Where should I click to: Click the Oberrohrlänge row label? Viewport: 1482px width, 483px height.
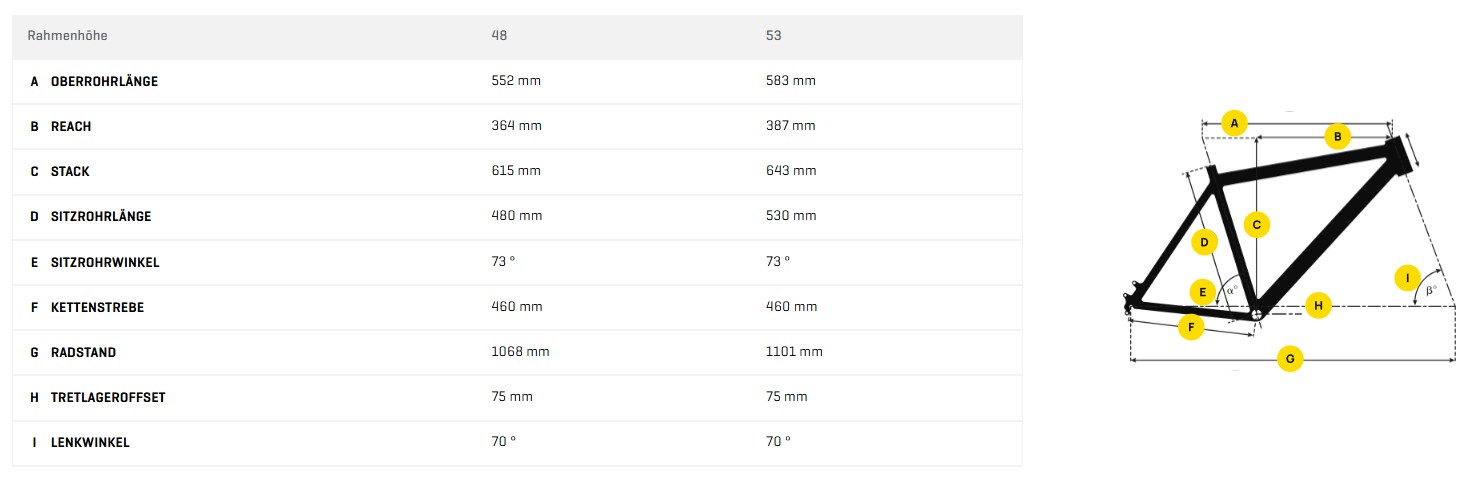click(104, 81)
